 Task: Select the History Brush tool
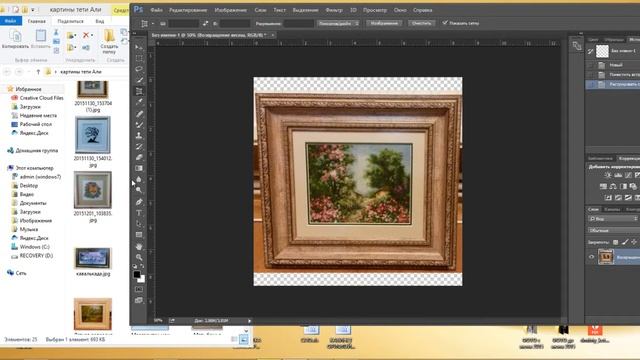[x=139, y=147]
